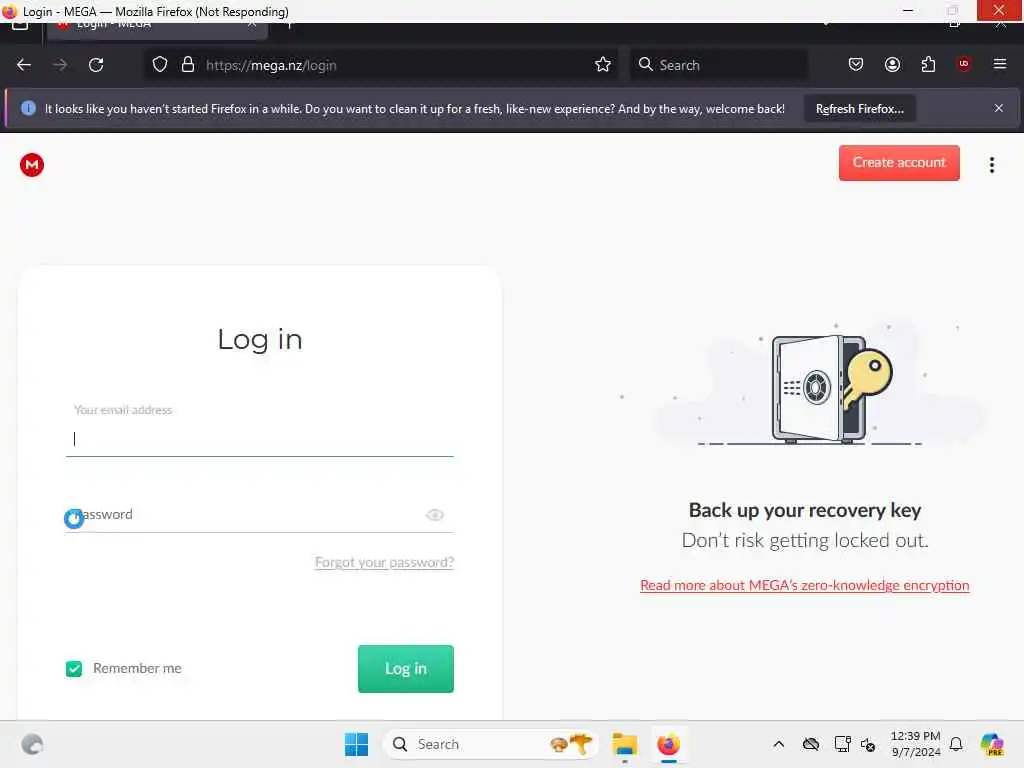View site security via padlock icon
1024x768 pixels.
(x=188, y=65)
